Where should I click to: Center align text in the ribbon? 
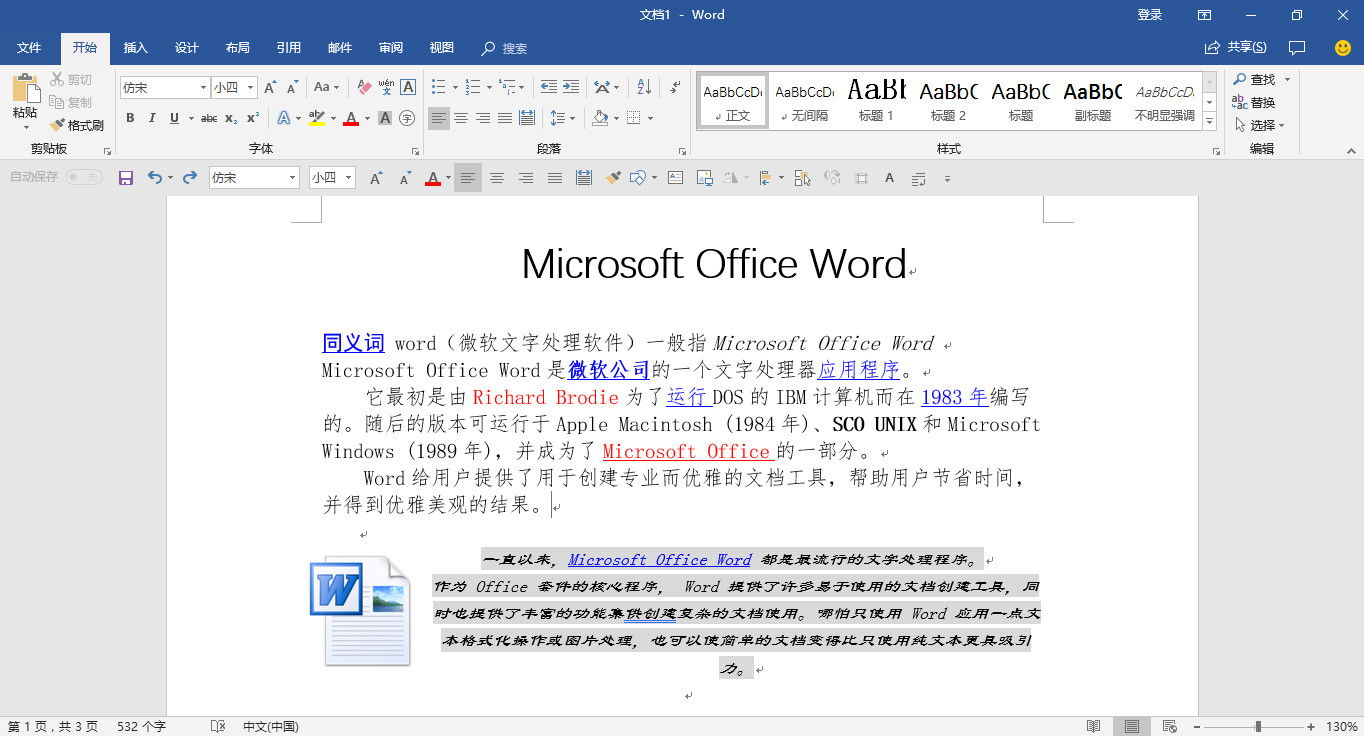tap(461, 118)
